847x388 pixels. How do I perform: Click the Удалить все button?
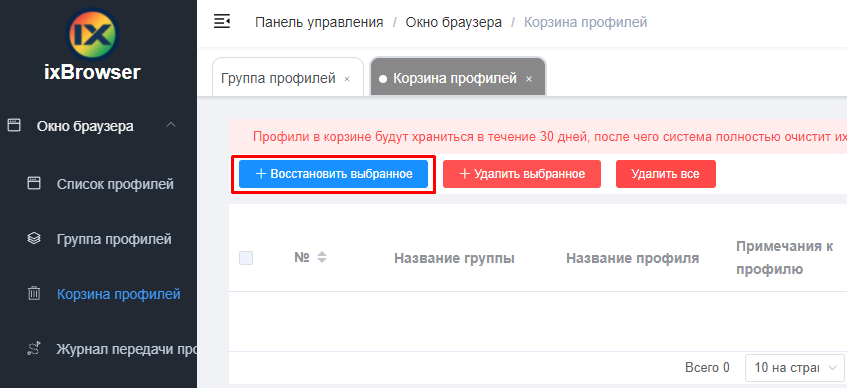[666, 174]
